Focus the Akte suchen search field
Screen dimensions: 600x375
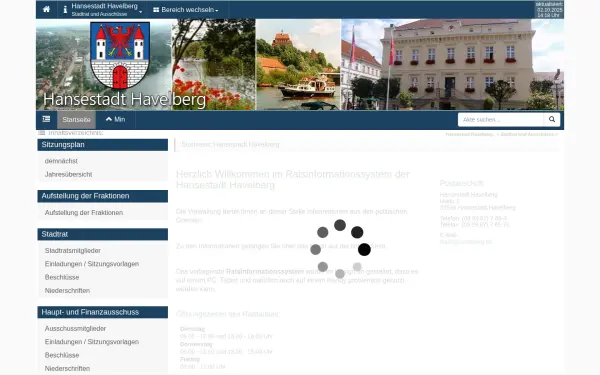point(501,120)
